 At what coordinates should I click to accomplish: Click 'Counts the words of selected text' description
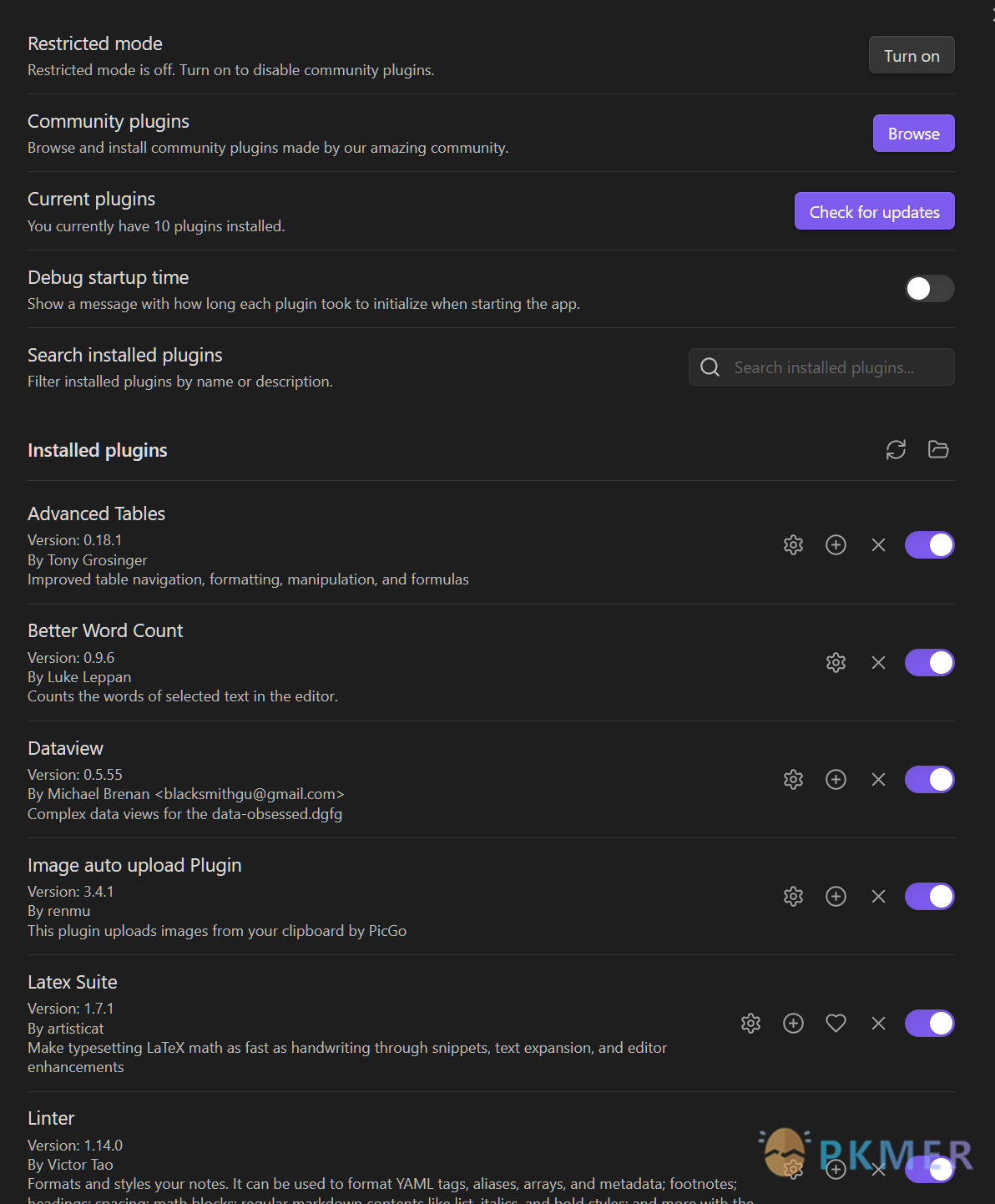tap(183, 696)
